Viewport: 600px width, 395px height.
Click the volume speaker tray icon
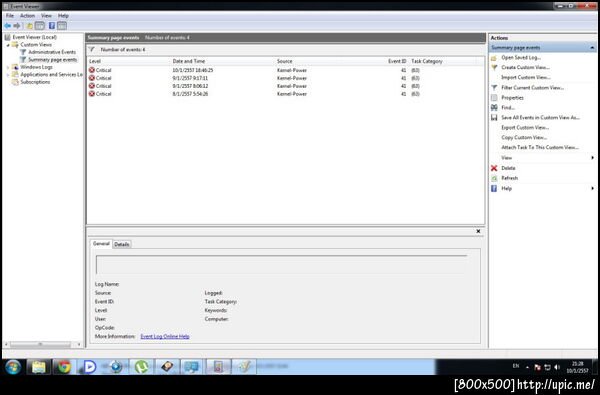557,367
